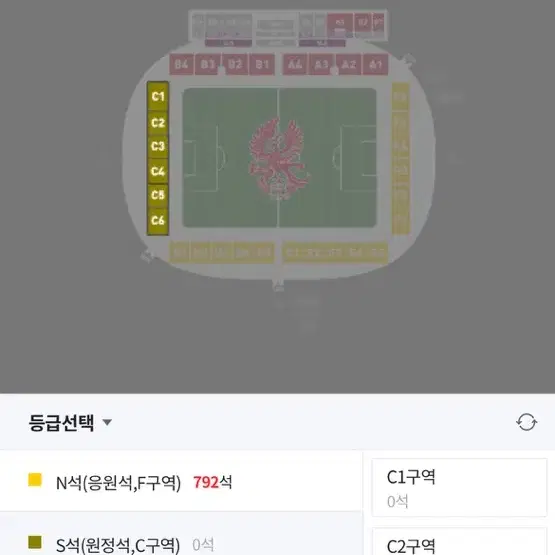Select C1 section on stadium map

(x=158, y=96)
